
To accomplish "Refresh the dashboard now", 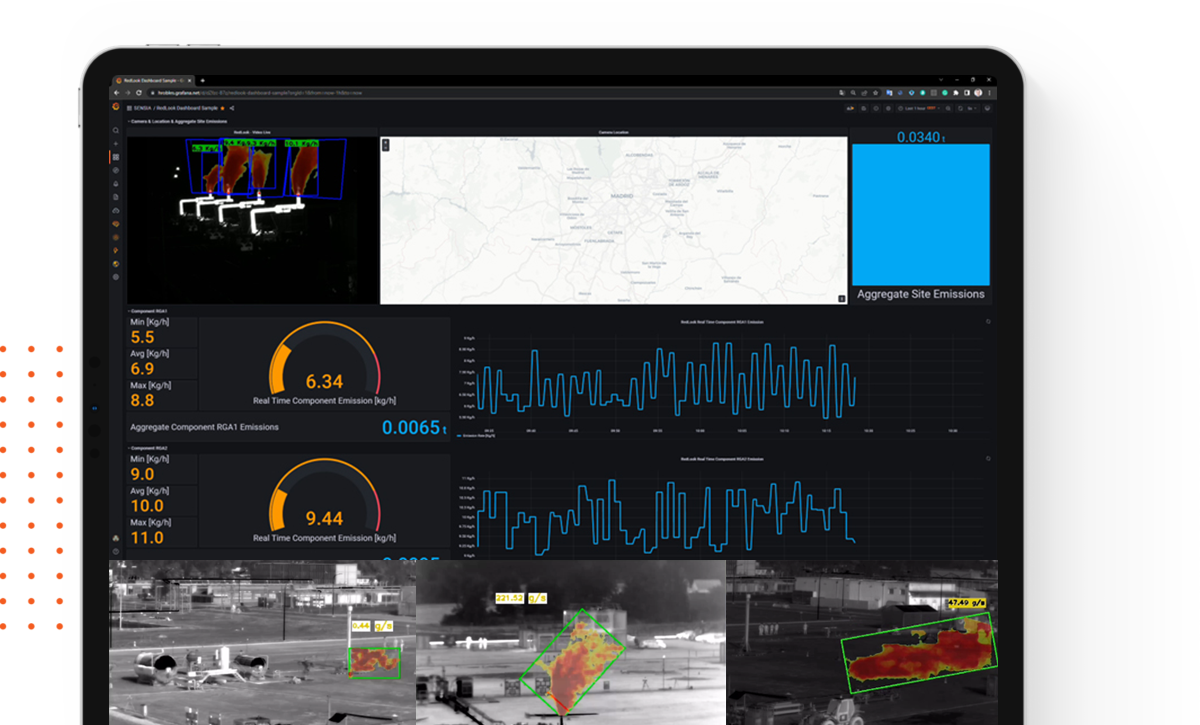I will coord(960,108).
